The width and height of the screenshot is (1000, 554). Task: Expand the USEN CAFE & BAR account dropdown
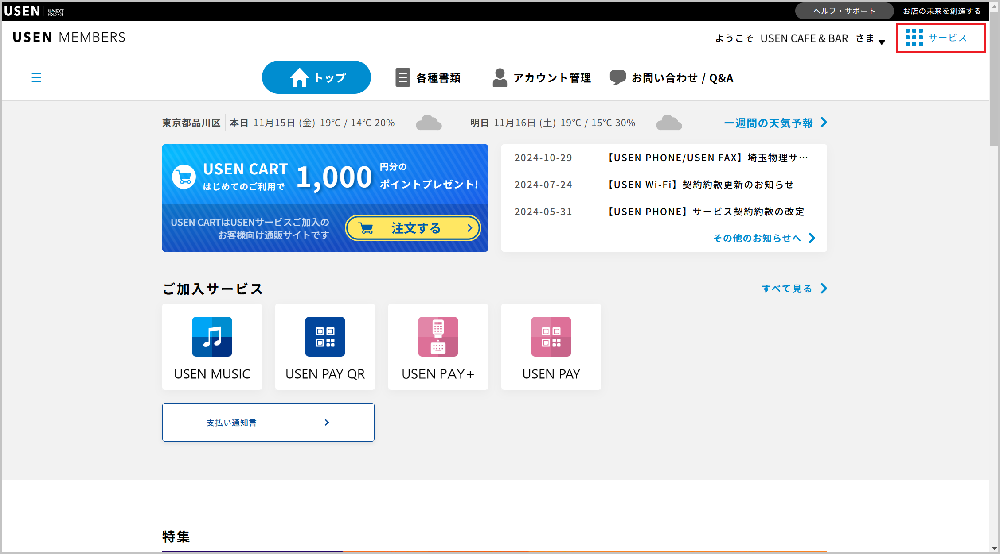pyautogui.click(x=882, y=40)
